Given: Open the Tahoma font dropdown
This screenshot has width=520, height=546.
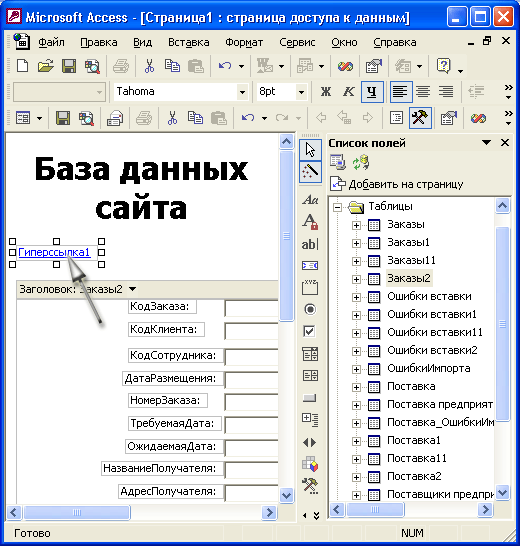Looking at the screenshot, I should pyautogui.click(x=242, y=92).
